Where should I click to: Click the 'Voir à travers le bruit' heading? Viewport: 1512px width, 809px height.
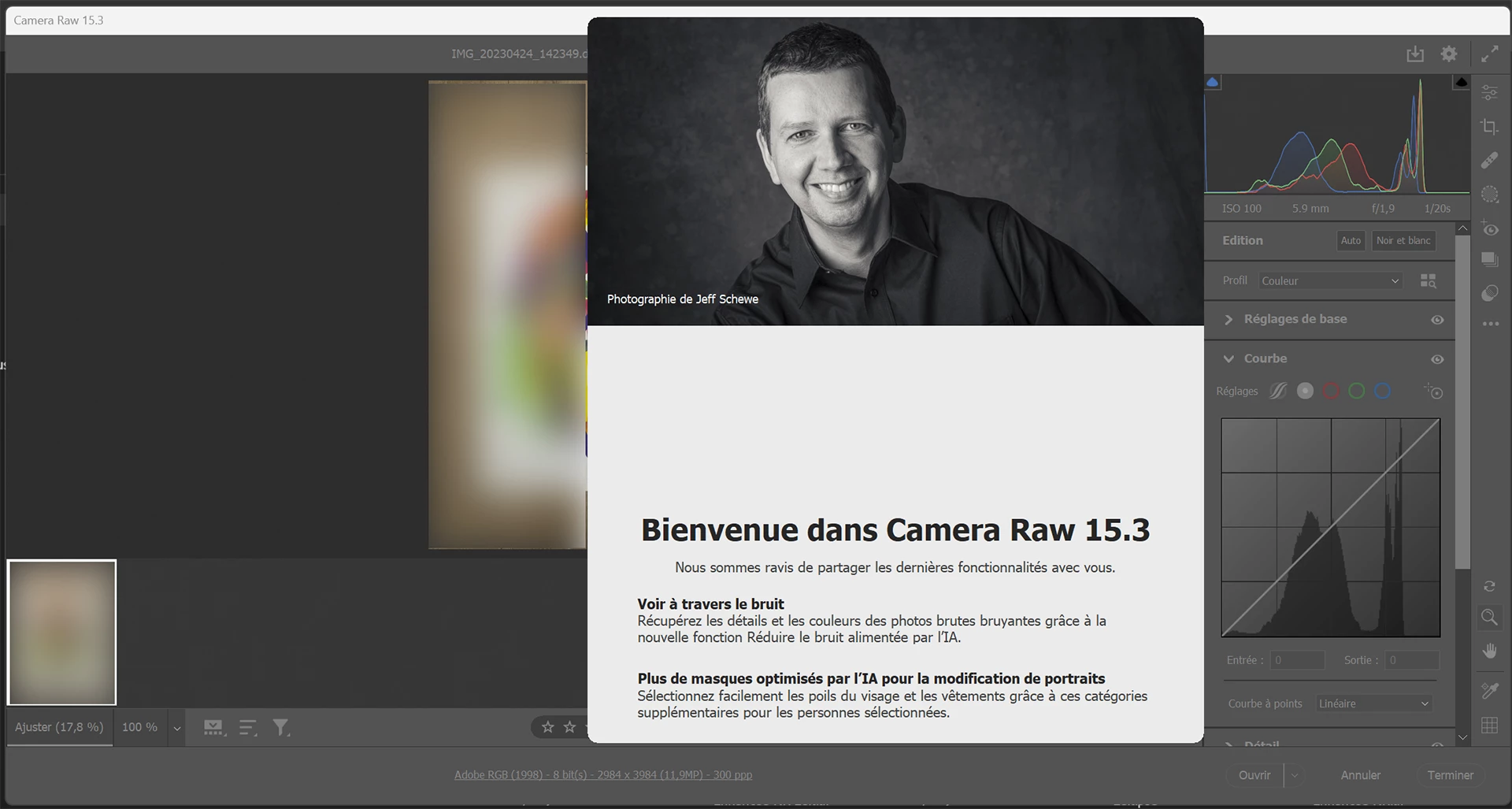[x=710, y=604]
